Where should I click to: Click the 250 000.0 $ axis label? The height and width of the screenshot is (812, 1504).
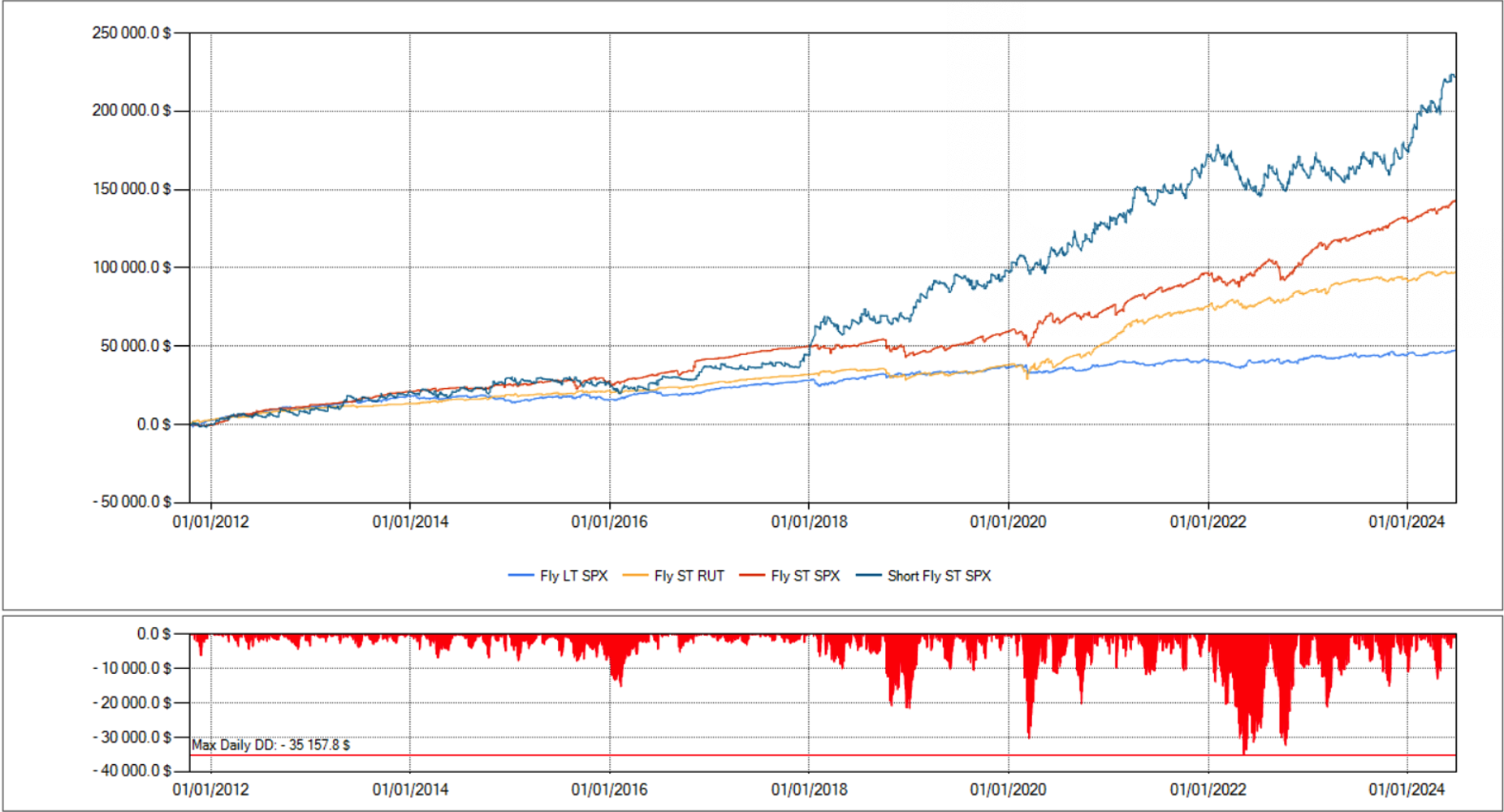[132, 33]
